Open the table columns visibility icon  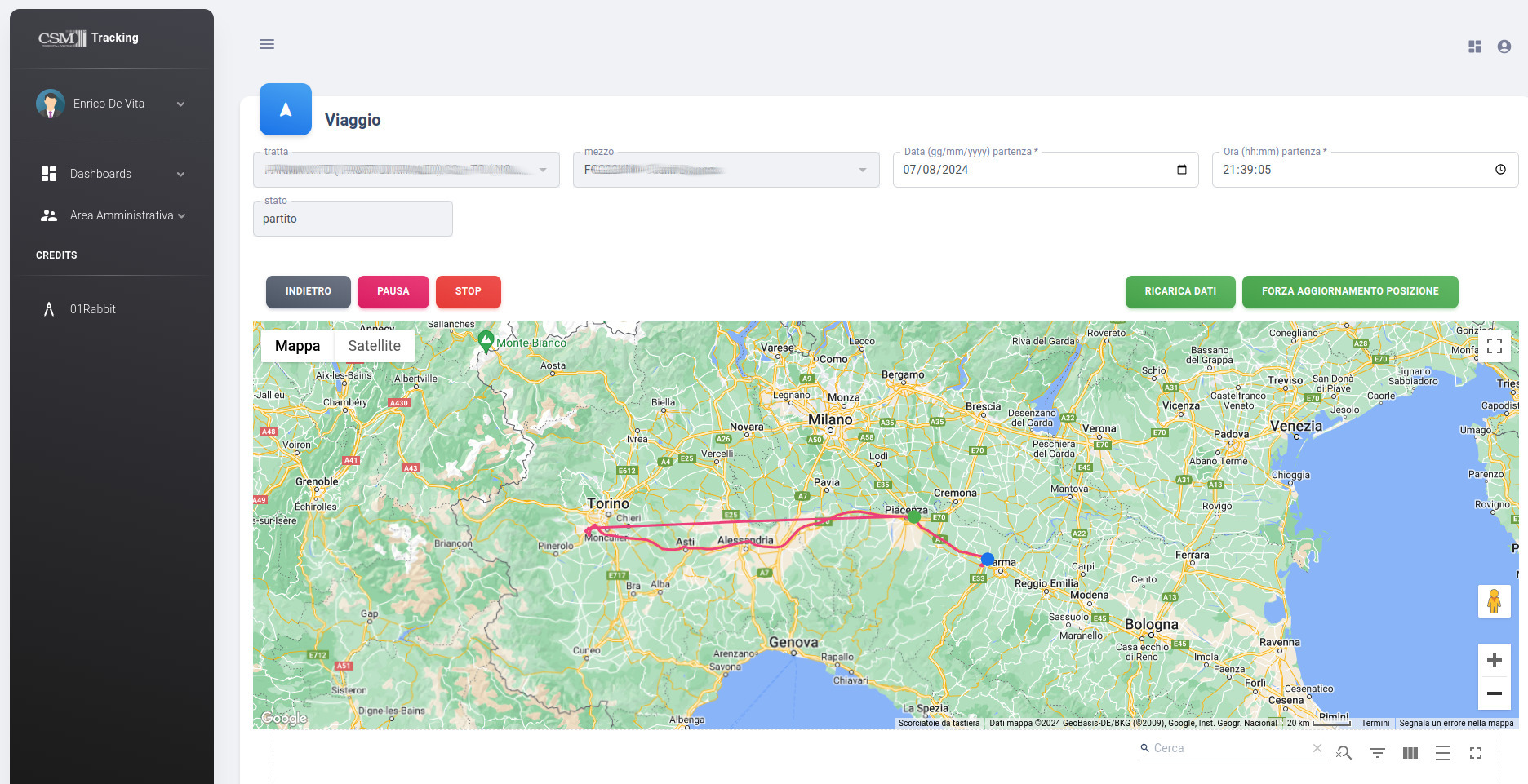click(1410, 753)
